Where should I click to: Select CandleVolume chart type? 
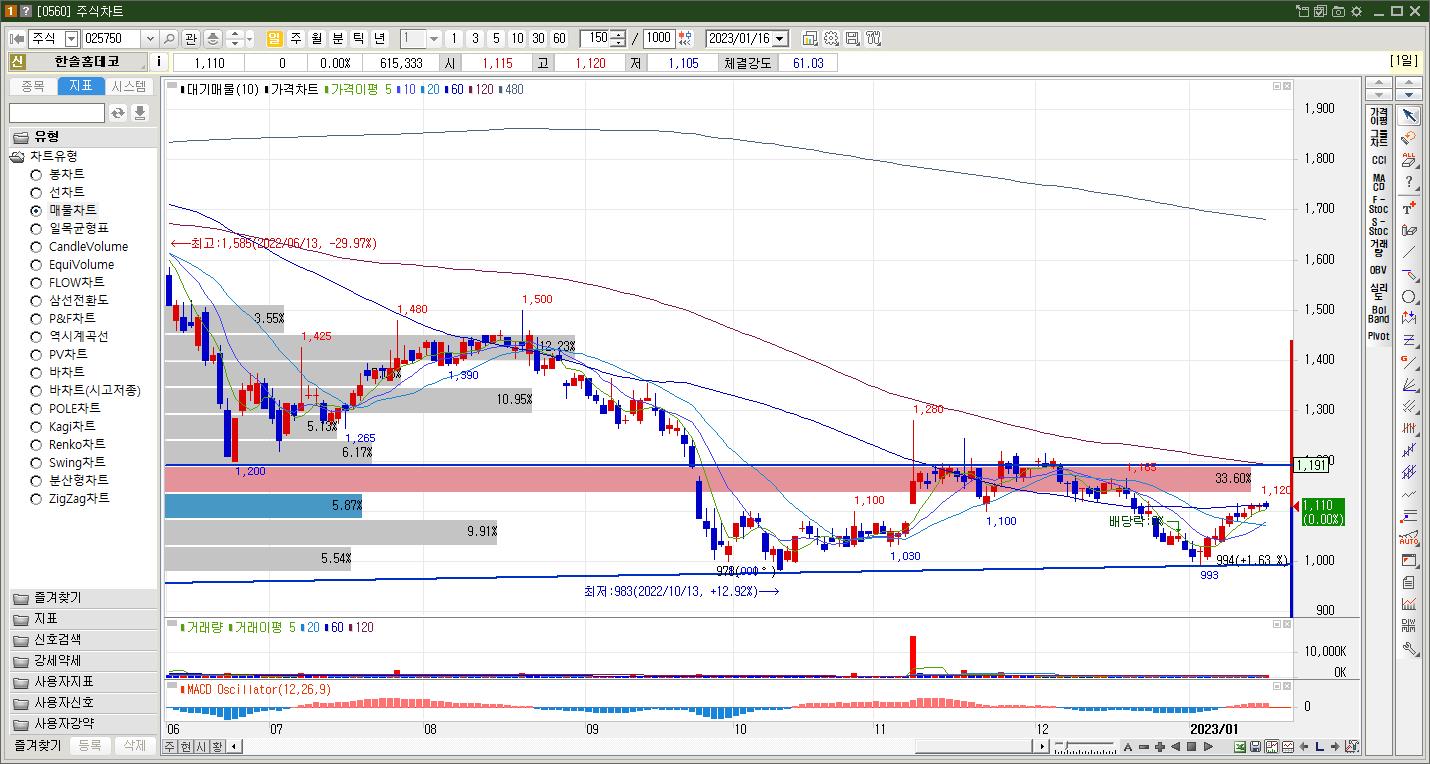click(79, 246)
